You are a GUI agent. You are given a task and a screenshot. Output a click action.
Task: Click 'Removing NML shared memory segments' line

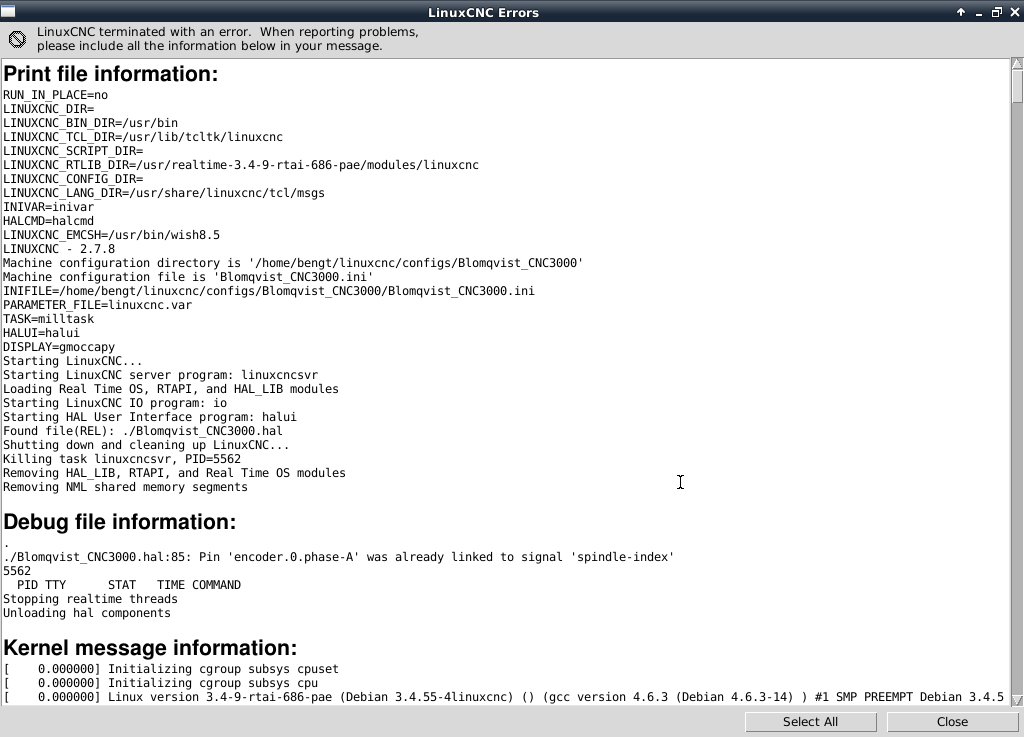tap(125, 488)
